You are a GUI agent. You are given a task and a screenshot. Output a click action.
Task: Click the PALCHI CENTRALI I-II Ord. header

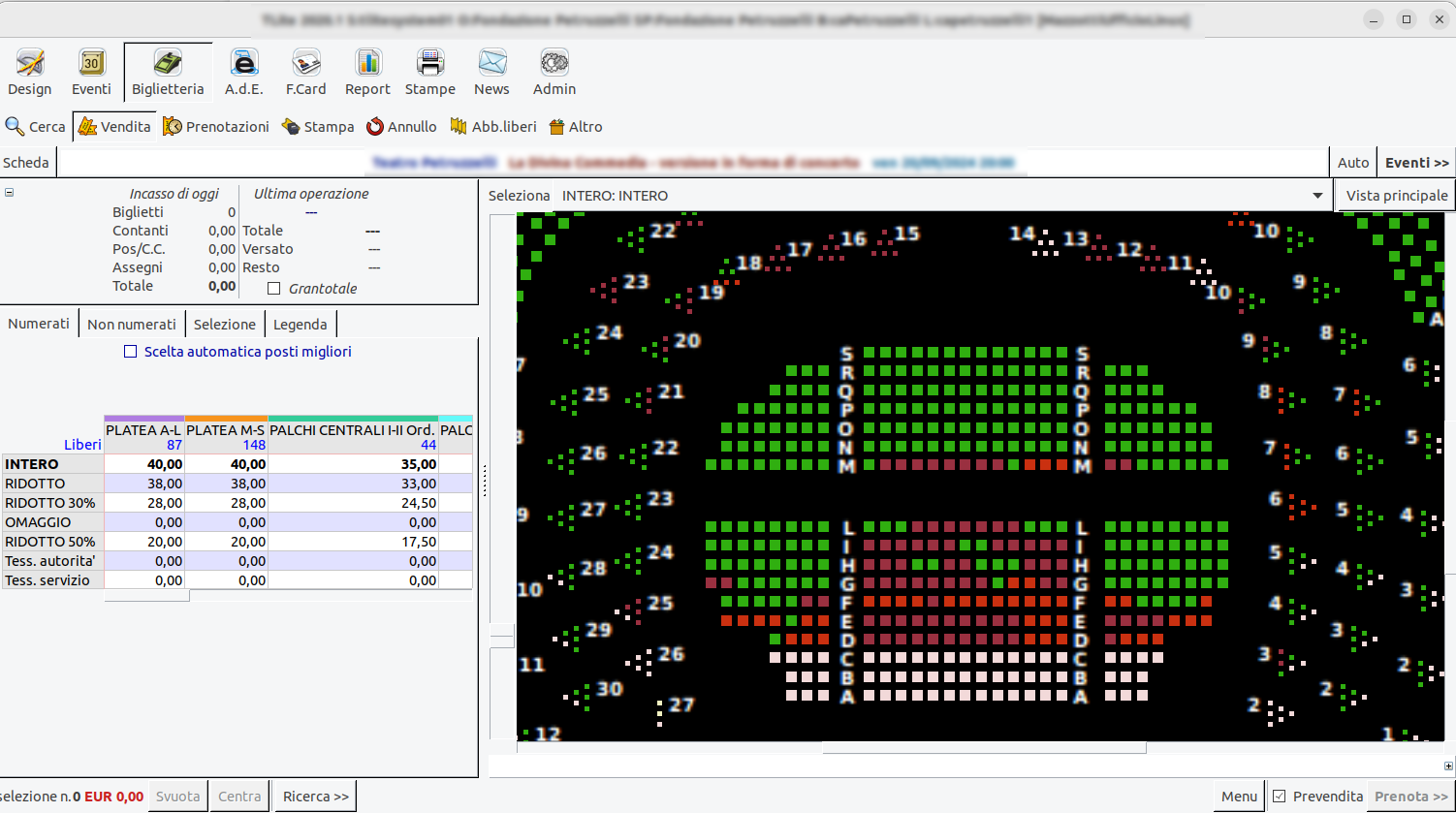pos(353,437)
